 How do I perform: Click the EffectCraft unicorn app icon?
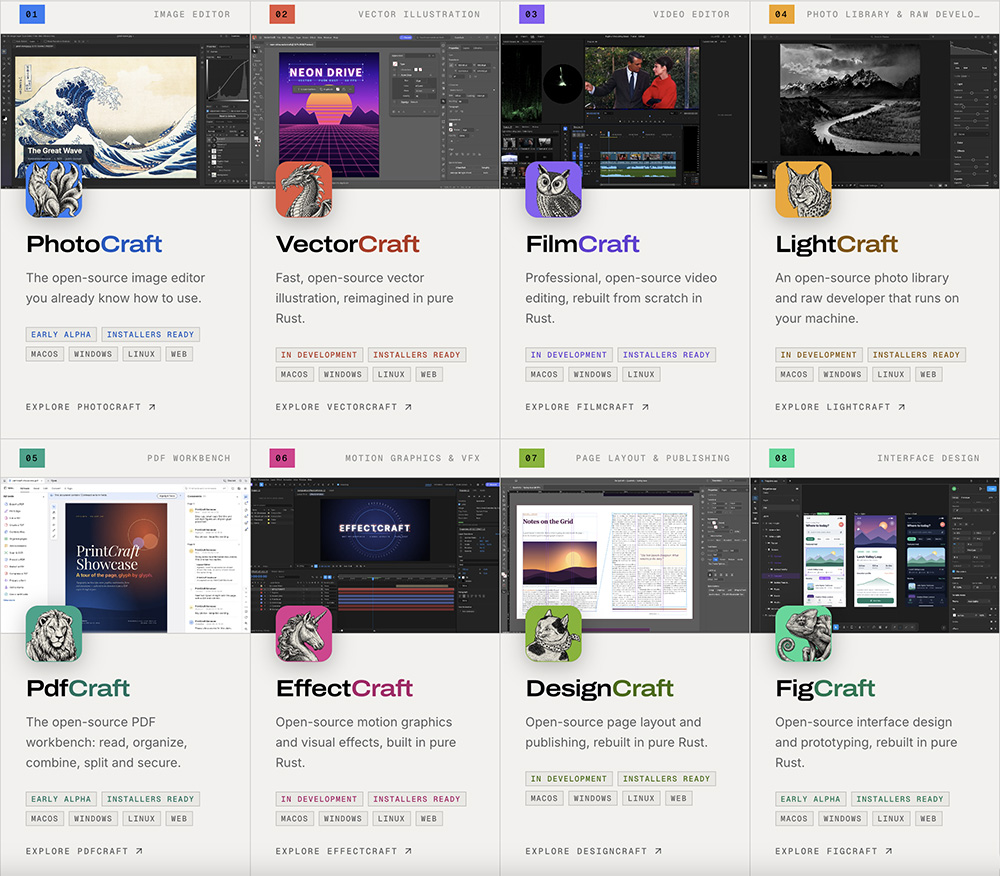[x=304, y=634]
